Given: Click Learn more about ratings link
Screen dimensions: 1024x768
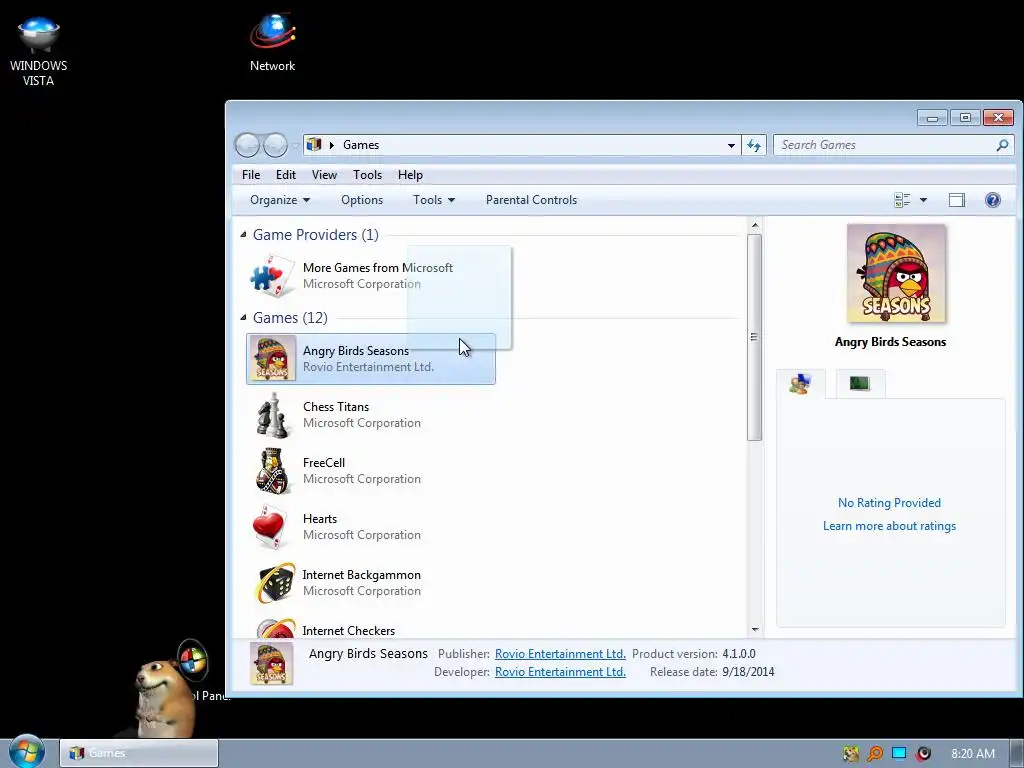Looking at the screenshot, I should coord(889,526).
